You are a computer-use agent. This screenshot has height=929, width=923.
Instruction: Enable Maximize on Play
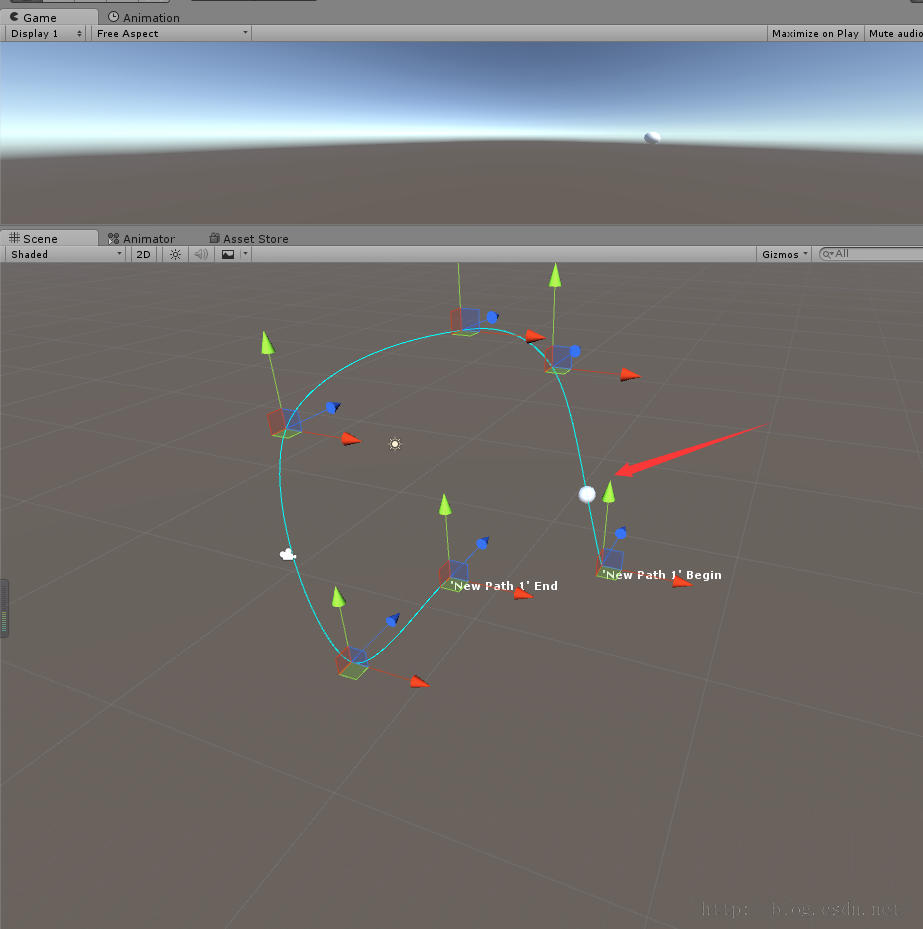[x=815, y=34]
